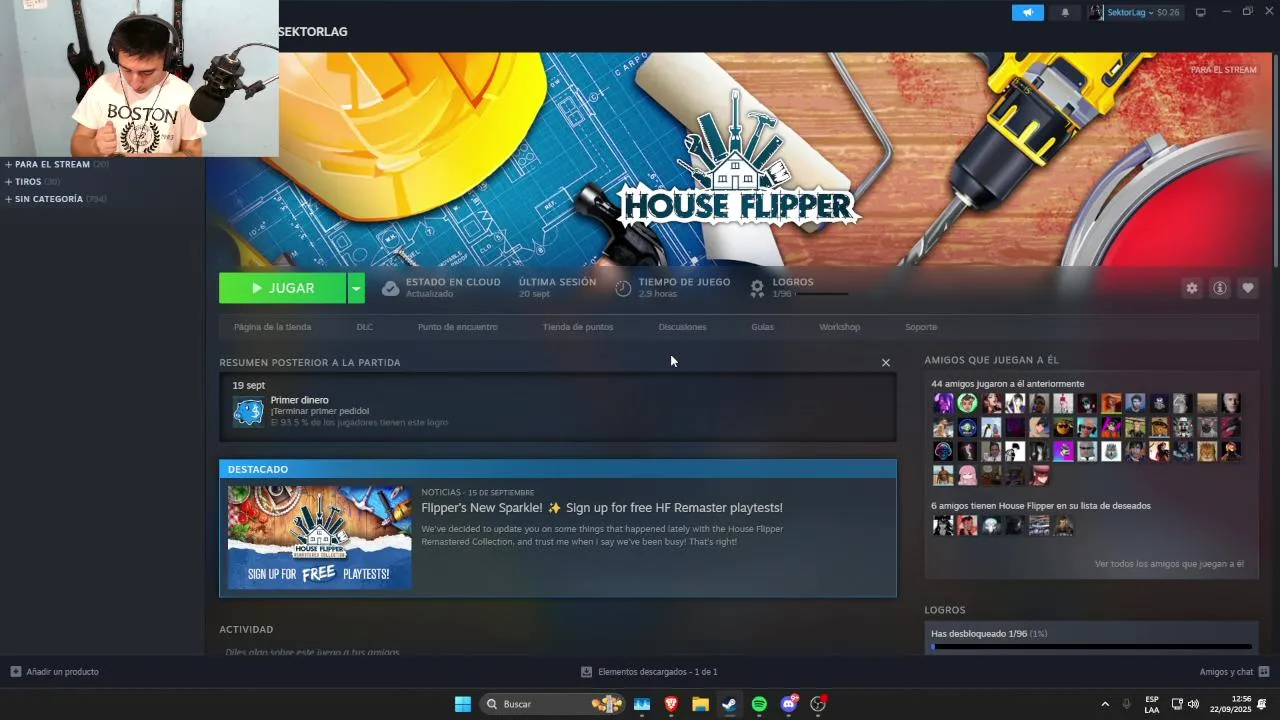Click the Tiempo de Juego clock icon
Viewport: 1280px width, 720px height.
(x=623, y=288)
